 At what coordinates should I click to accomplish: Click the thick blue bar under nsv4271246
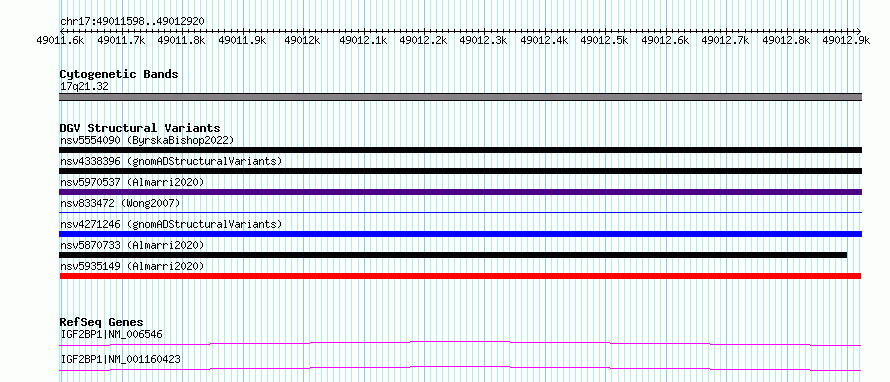click(x=460, y=234)
